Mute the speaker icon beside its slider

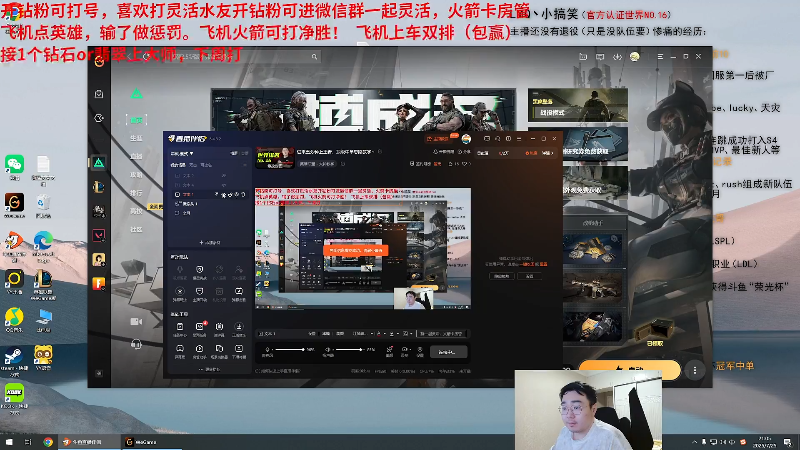[x=328, y=350]
